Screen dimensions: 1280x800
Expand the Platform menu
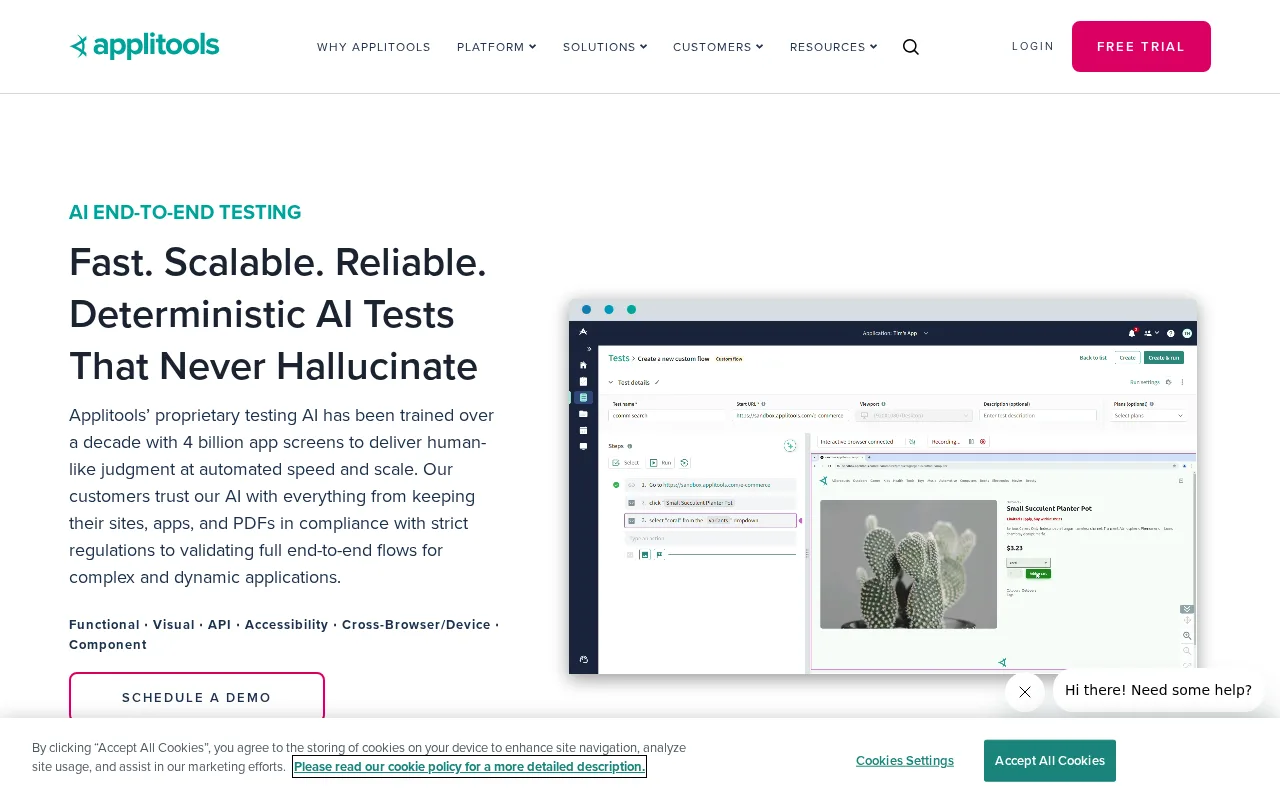coord(497,47)
